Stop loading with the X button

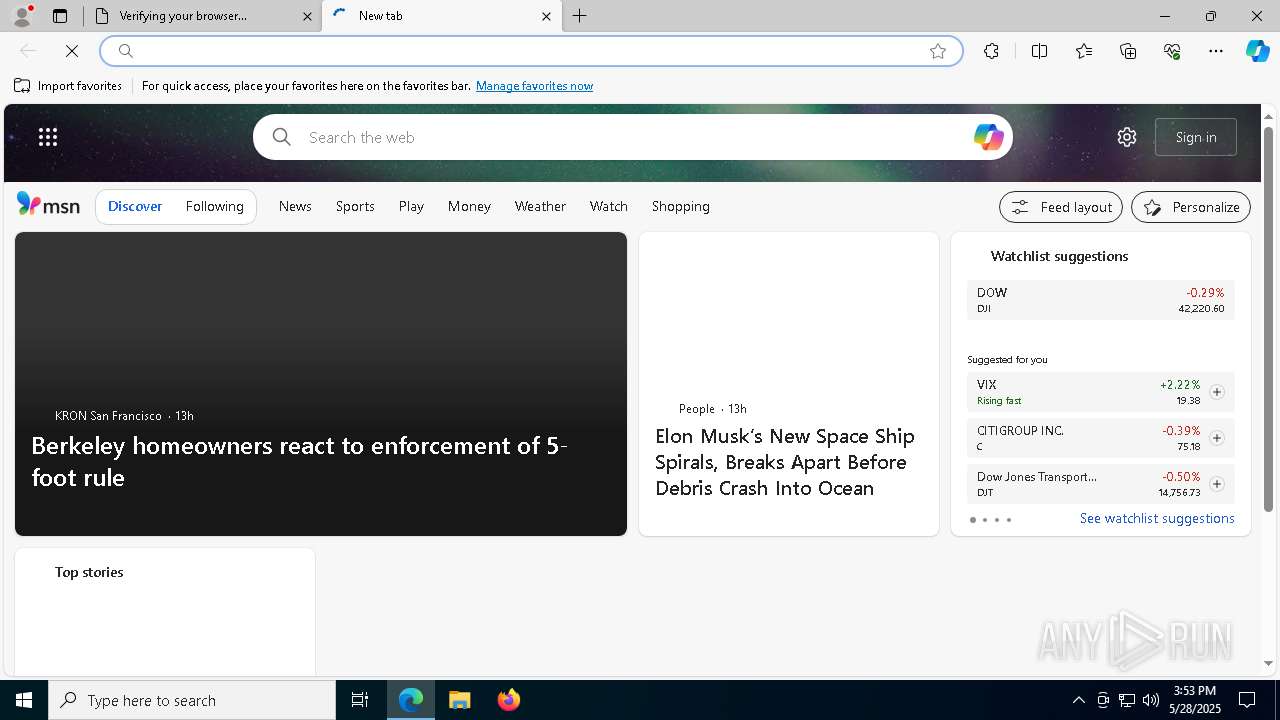[x=72, y=51]
